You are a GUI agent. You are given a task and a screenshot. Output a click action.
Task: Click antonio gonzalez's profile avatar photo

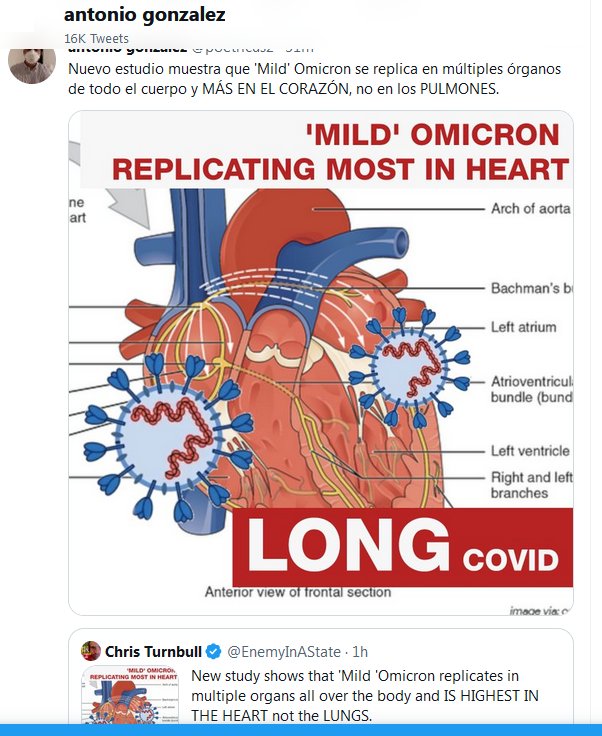tap(31, 62)
